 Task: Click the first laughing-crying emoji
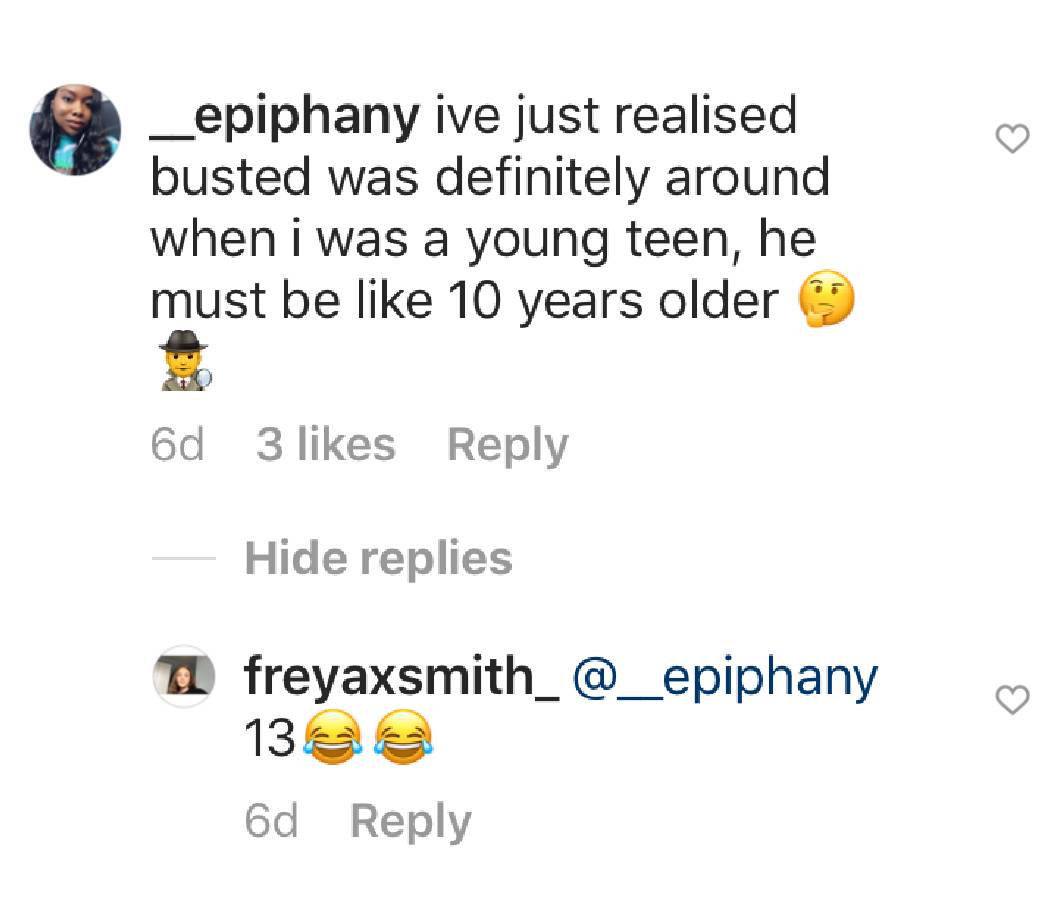click(332, 737)
